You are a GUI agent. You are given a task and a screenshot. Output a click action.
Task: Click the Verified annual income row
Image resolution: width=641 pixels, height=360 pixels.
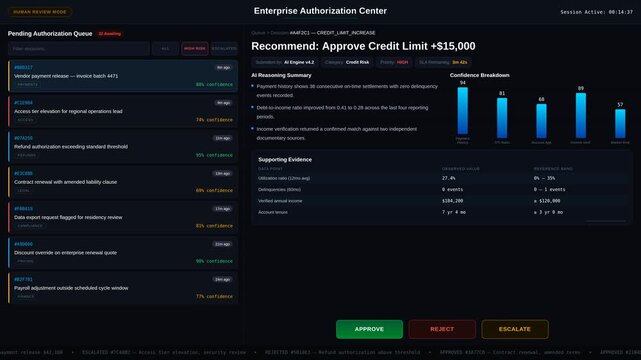click(442, 201)
